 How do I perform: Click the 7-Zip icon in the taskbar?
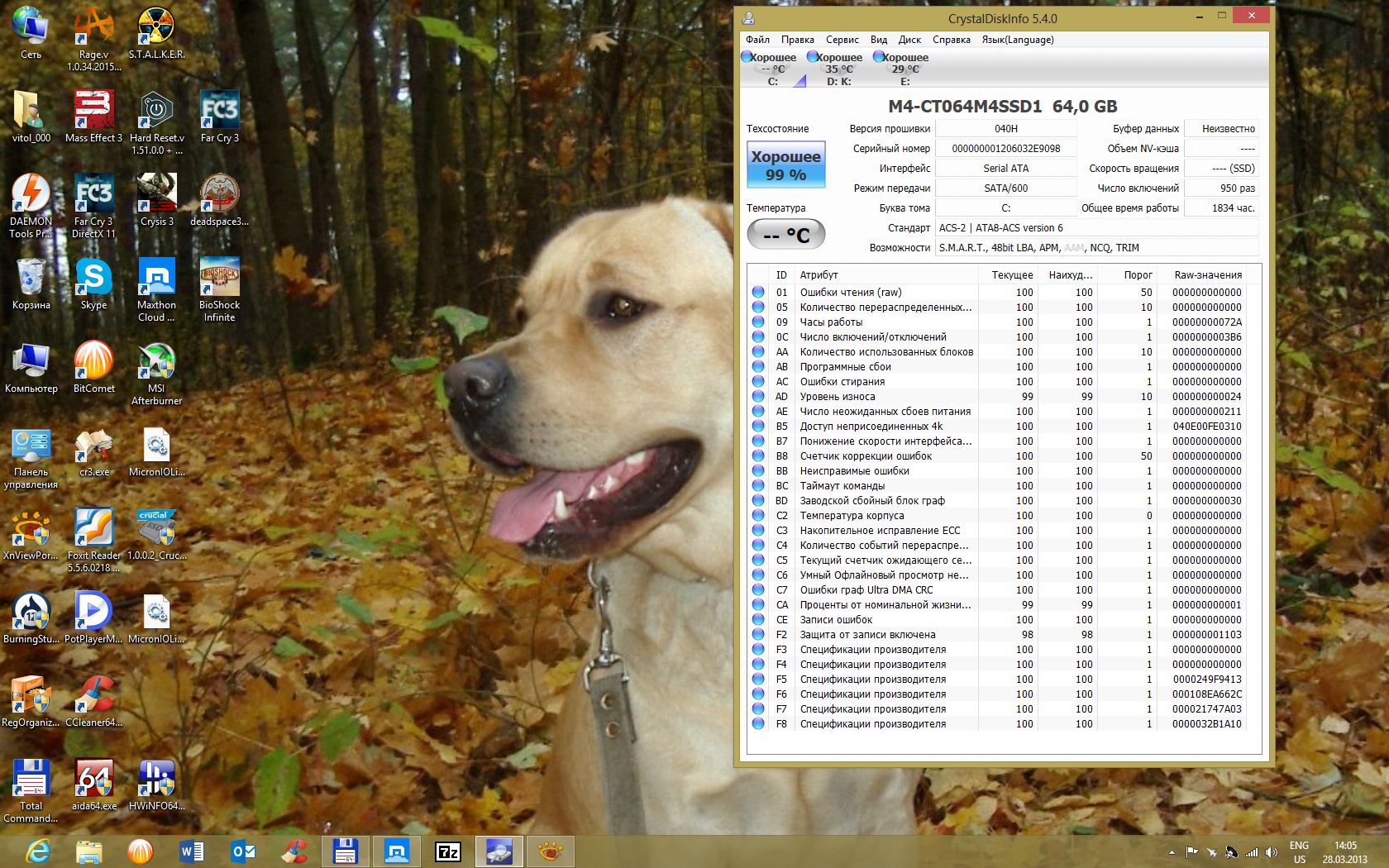pos(448,851)
